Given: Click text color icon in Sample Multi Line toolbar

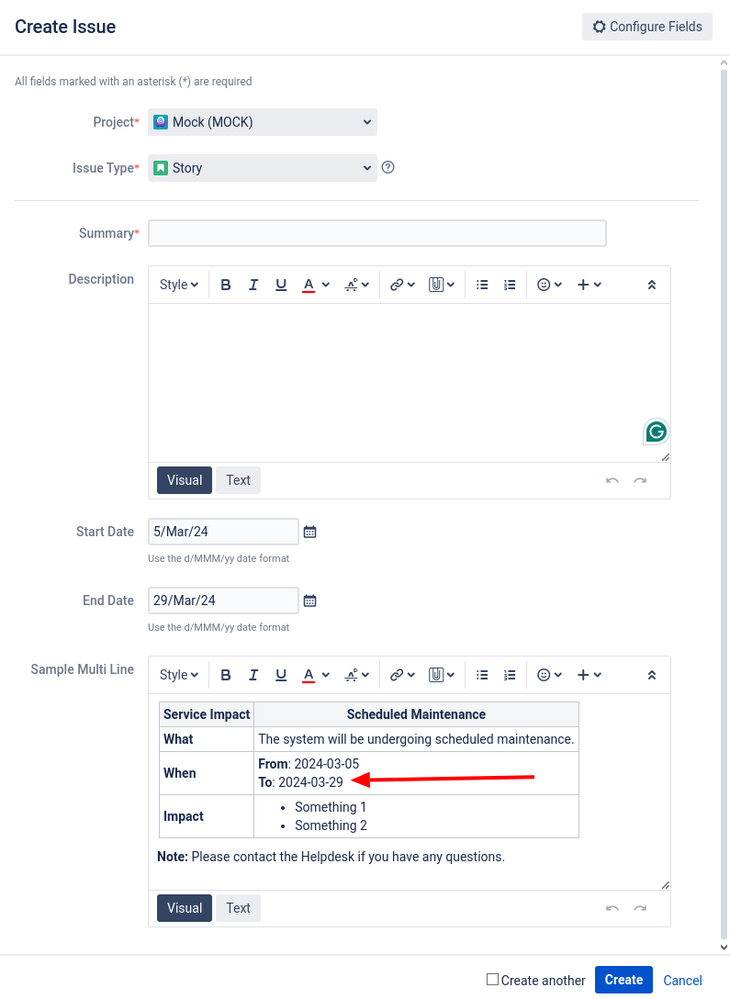Looking at the screenshot, I should click(308, 675).
